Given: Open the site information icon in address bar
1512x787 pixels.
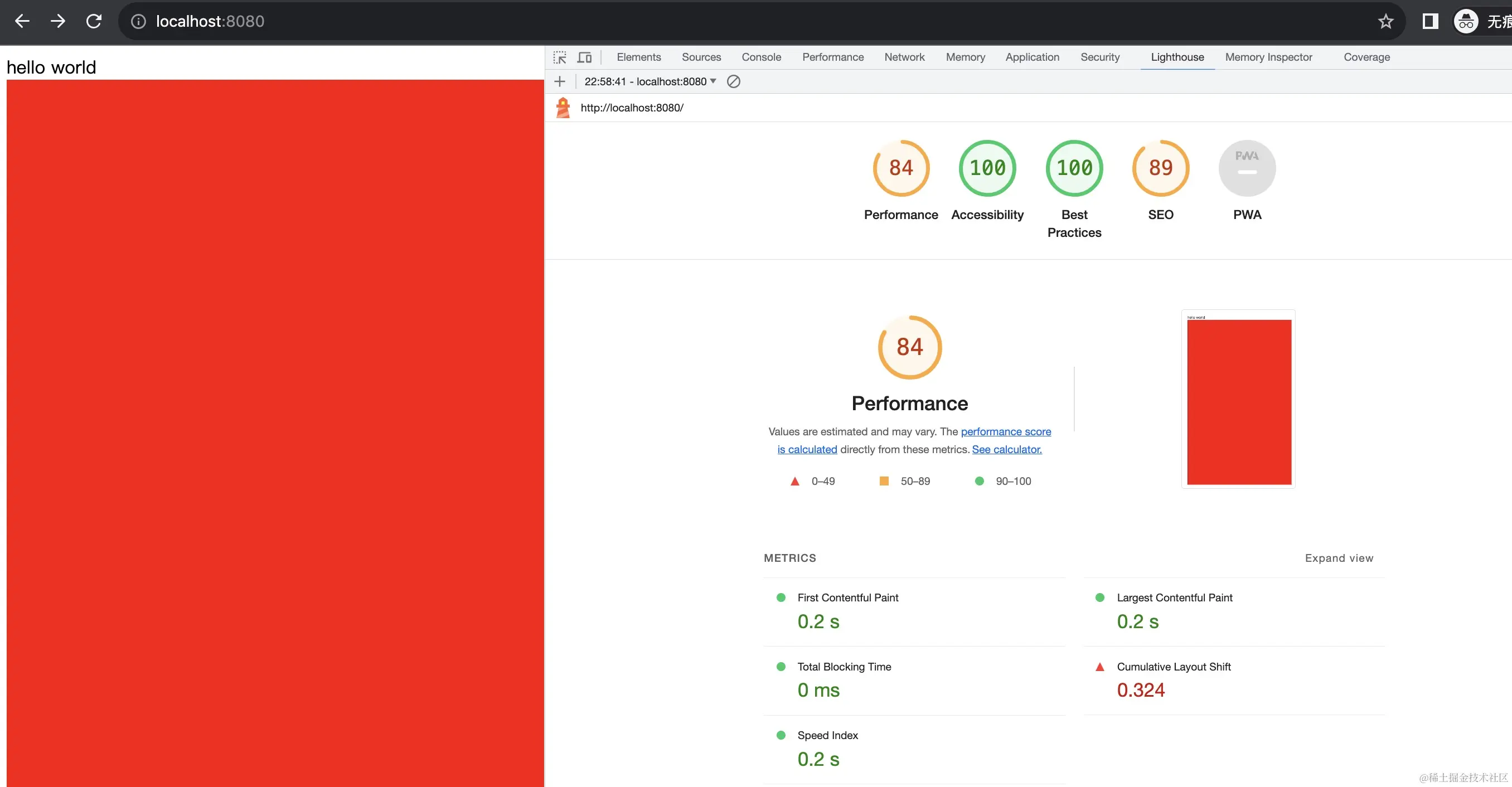Looking at the screenshot, I should (138, 22).
